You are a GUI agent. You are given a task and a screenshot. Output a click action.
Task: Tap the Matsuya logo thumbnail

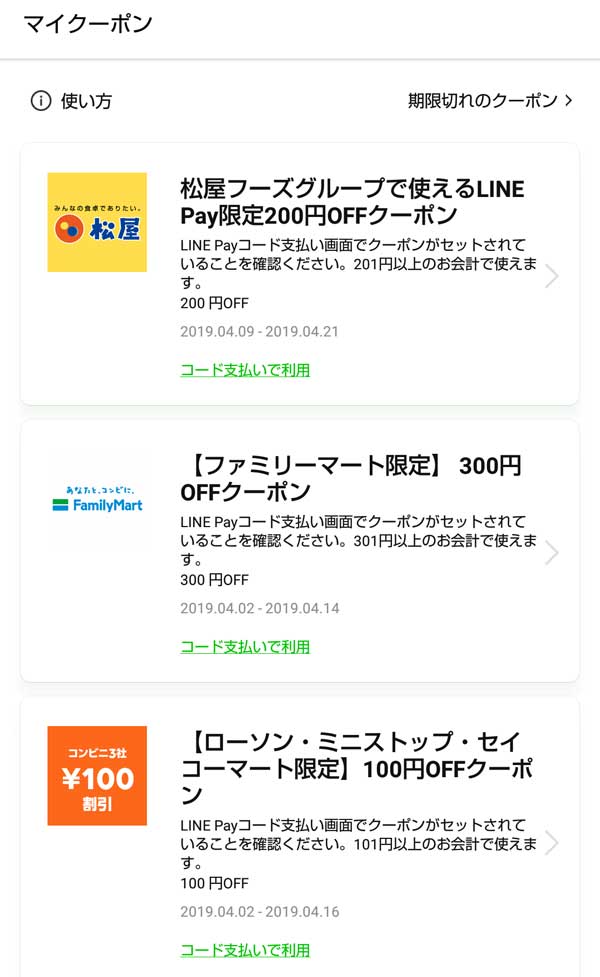tap(97, 222)
